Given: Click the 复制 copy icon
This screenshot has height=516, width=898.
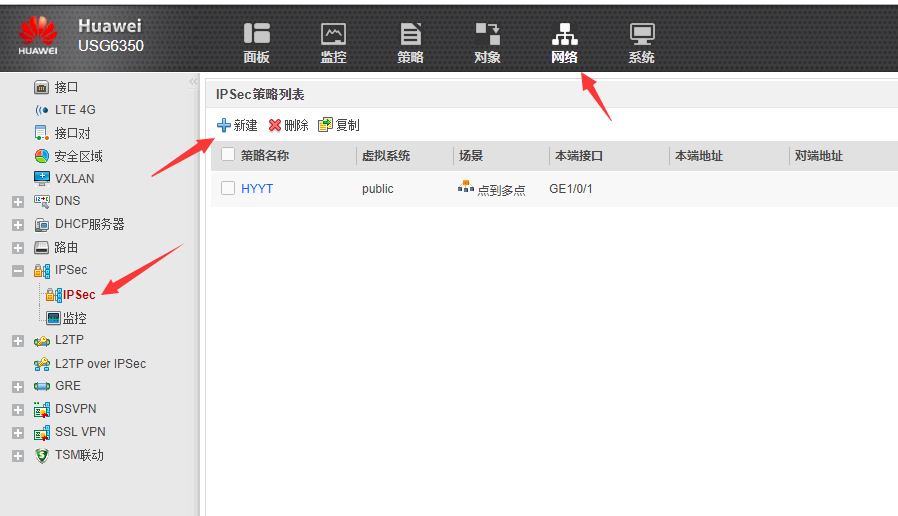Looking at the screenshot, I should 325,125.
